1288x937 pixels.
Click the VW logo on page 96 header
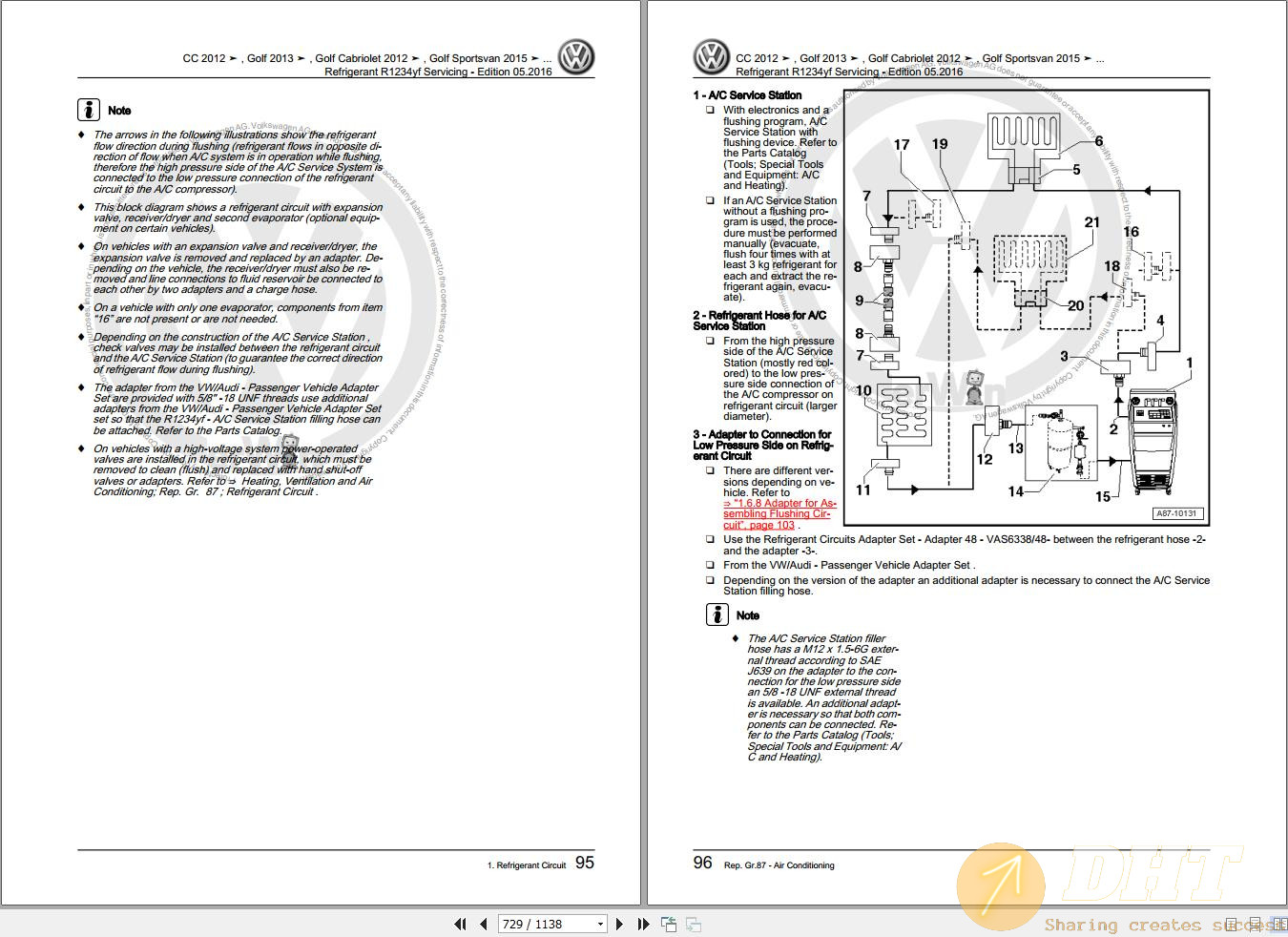712,57
